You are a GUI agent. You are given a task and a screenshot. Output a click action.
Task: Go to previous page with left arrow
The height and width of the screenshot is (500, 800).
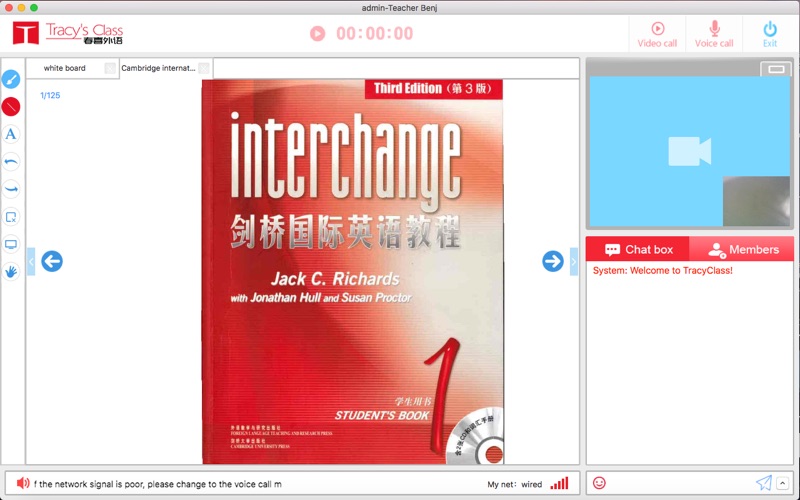click(52, 261)
